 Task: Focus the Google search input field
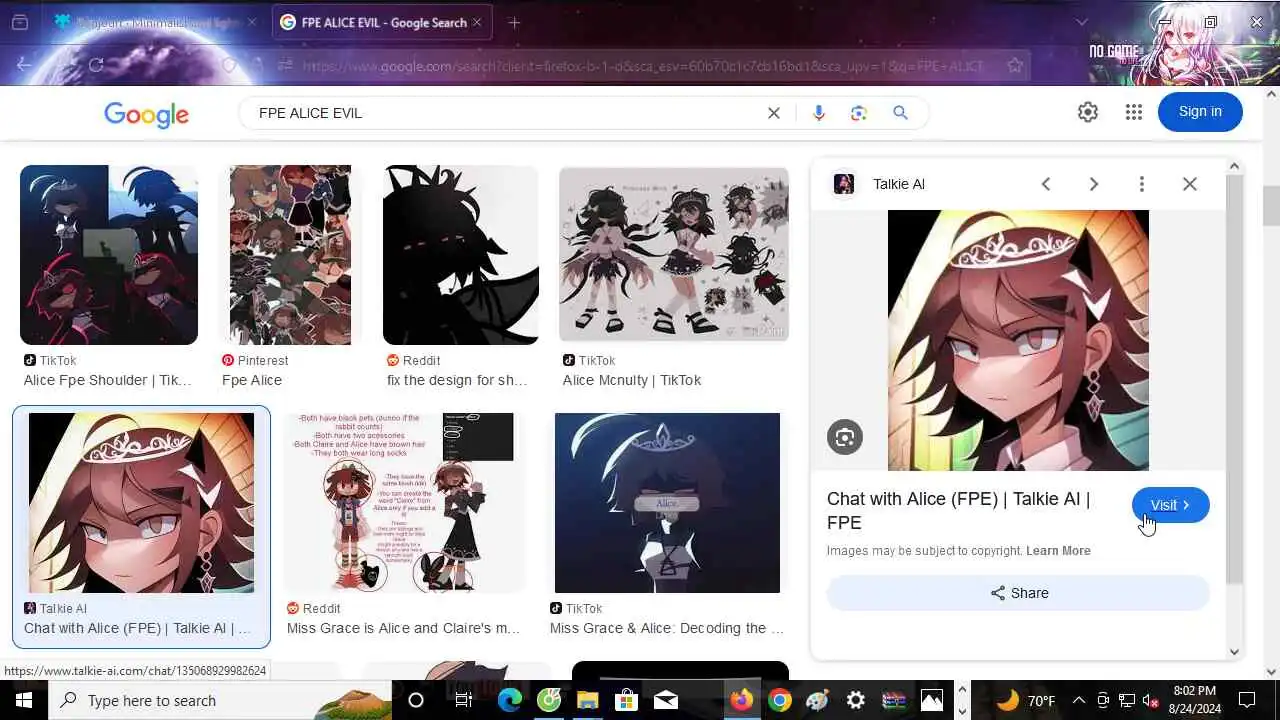505,113
